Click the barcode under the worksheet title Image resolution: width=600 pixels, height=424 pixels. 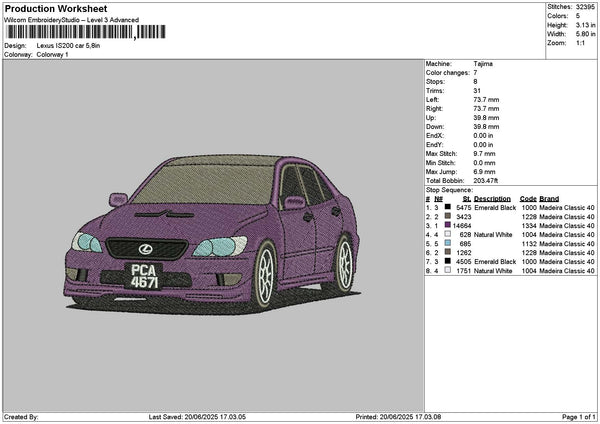[86, 32]
